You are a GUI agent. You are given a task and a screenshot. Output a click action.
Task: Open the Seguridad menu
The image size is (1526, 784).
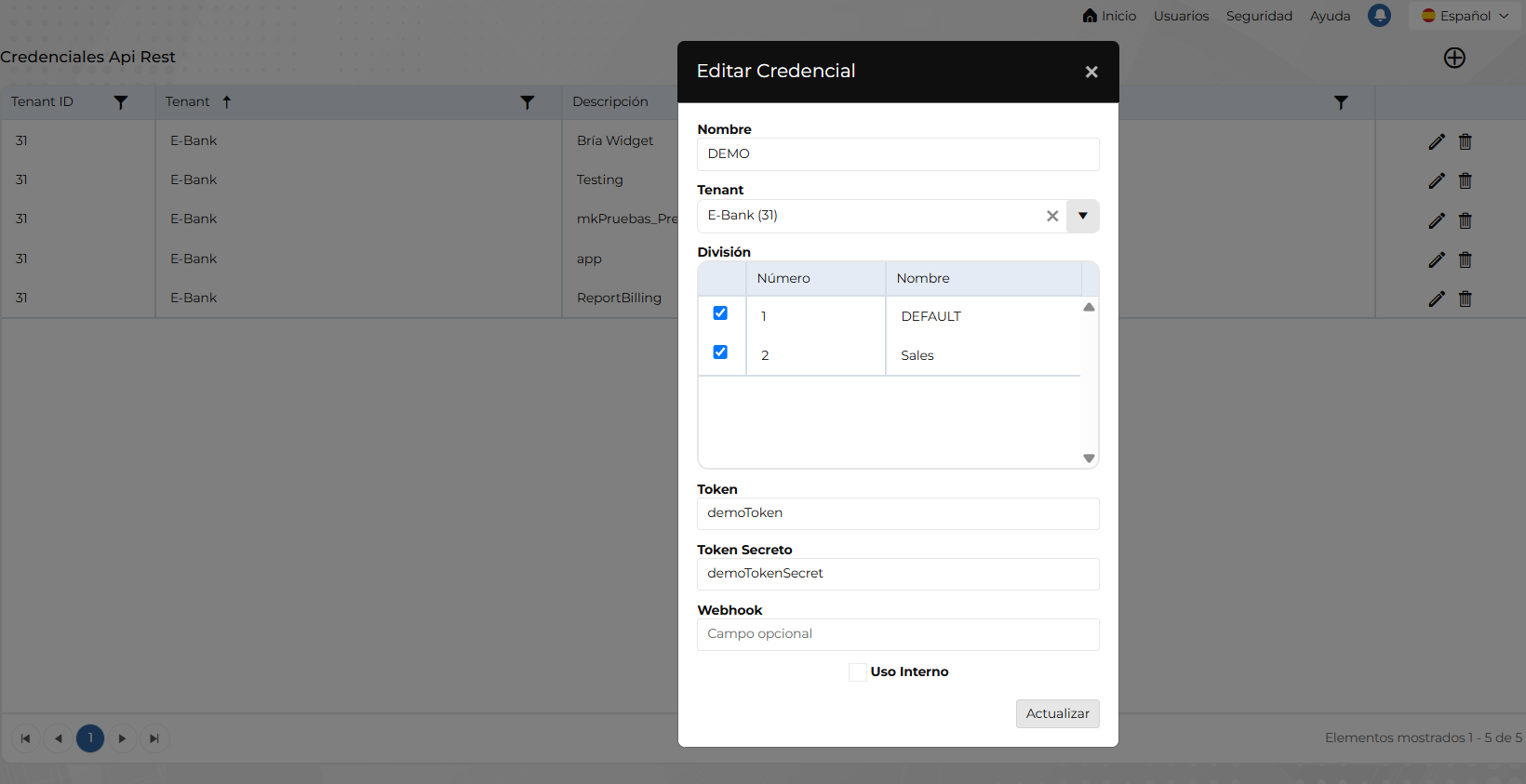(x=1259, y=16)
